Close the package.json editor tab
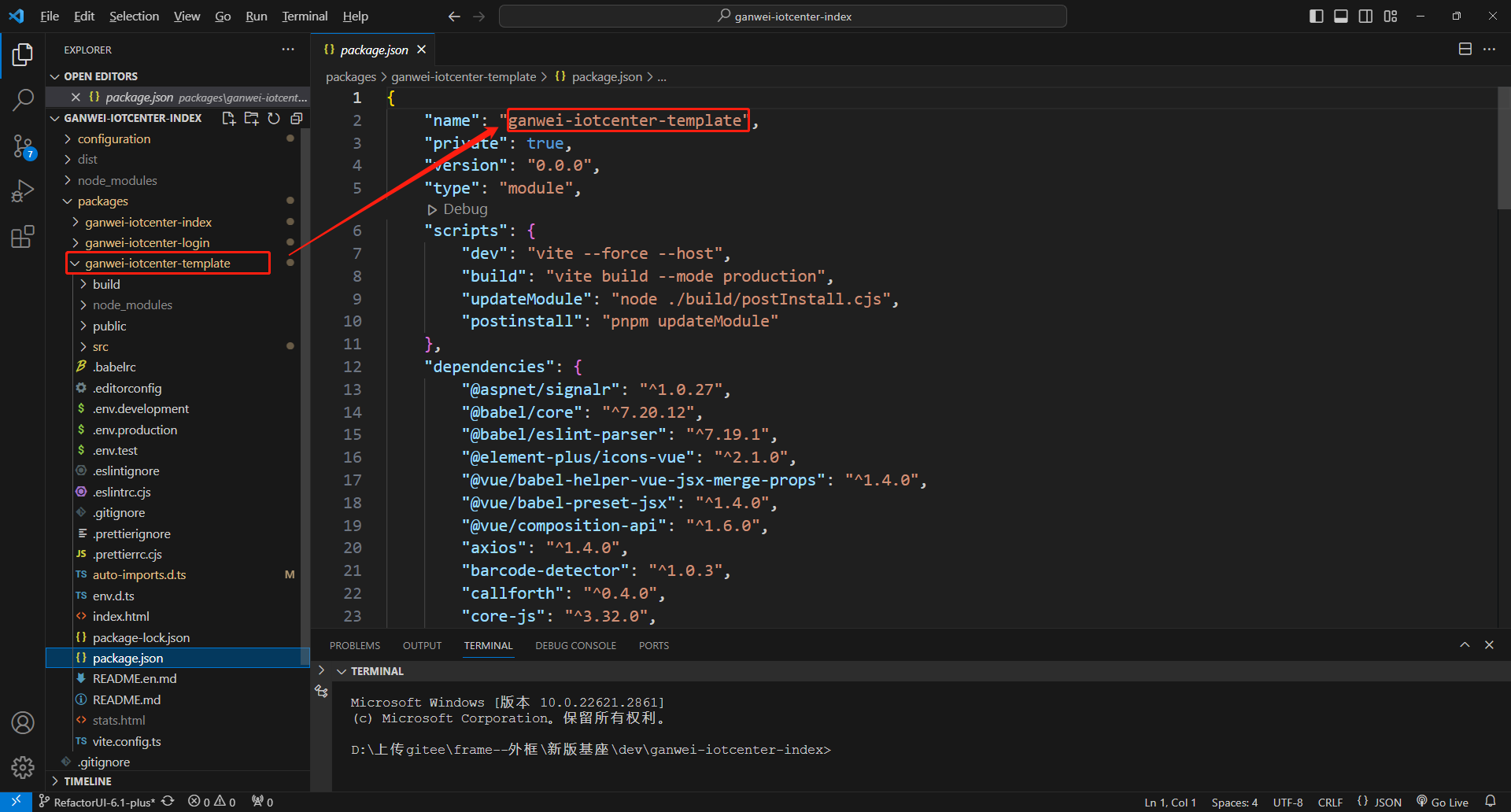The image size is (1511, 812). pos(422,50)
